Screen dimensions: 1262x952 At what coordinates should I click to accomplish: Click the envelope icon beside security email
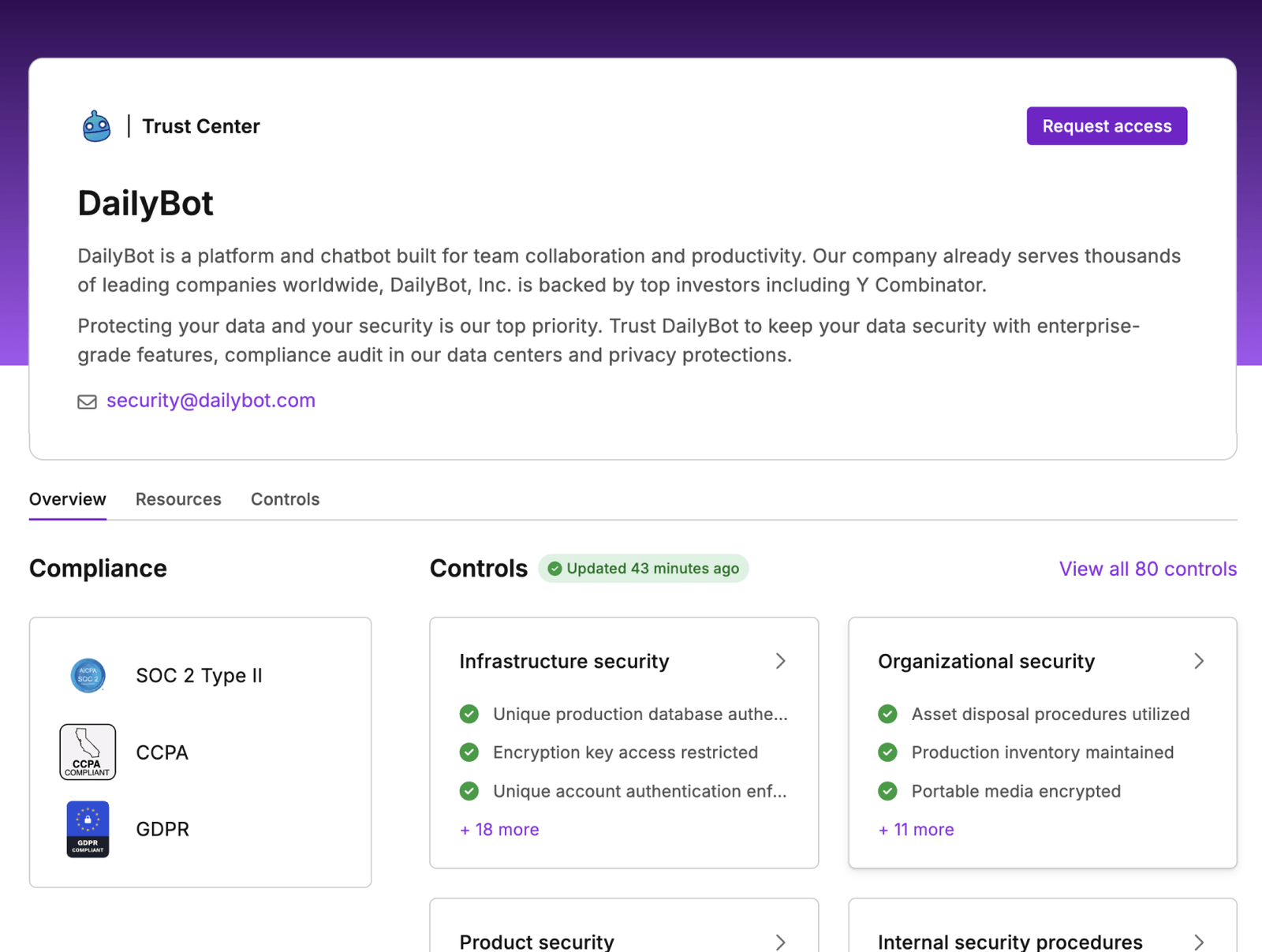tap(87, 402)
